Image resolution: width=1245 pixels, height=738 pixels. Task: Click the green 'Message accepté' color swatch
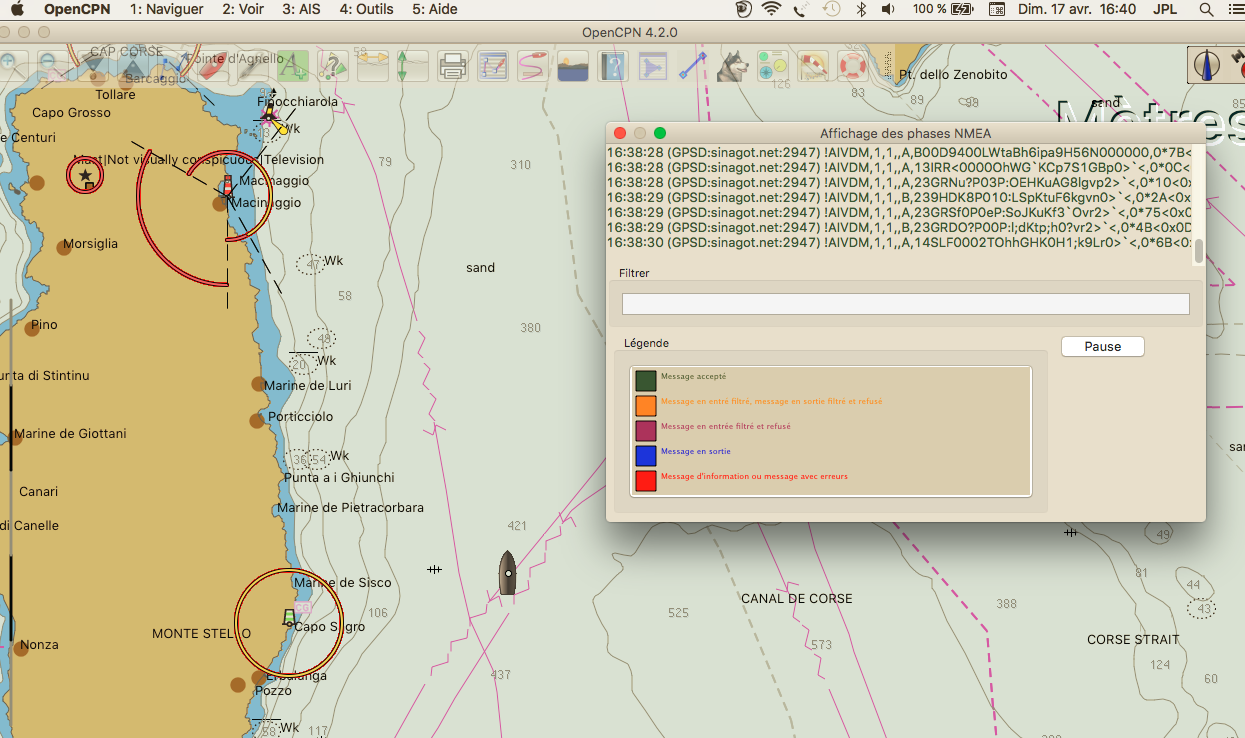coord(646,381)
